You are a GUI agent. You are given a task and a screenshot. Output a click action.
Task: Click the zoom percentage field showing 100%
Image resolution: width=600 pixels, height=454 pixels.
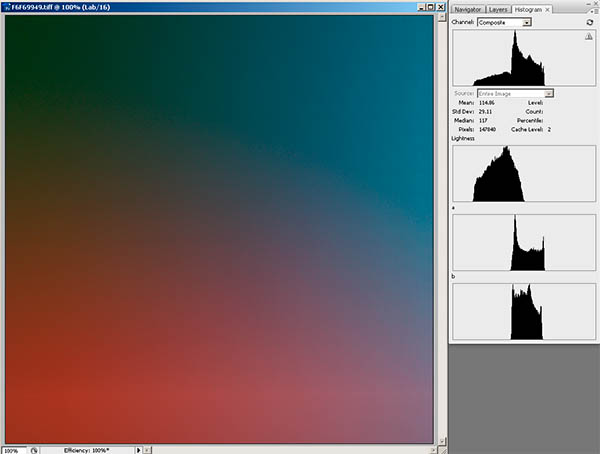pyautogui.click(x=14, y=451)
